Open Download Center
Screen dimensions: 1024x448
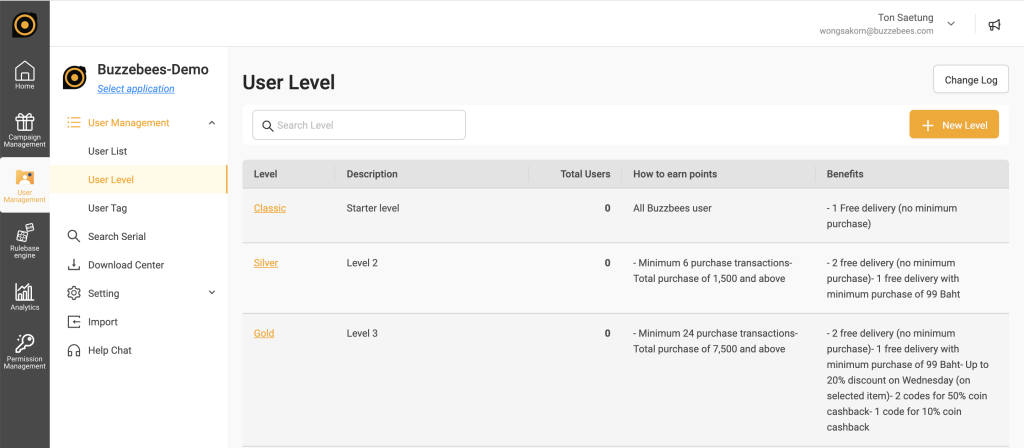click(125, 265)
